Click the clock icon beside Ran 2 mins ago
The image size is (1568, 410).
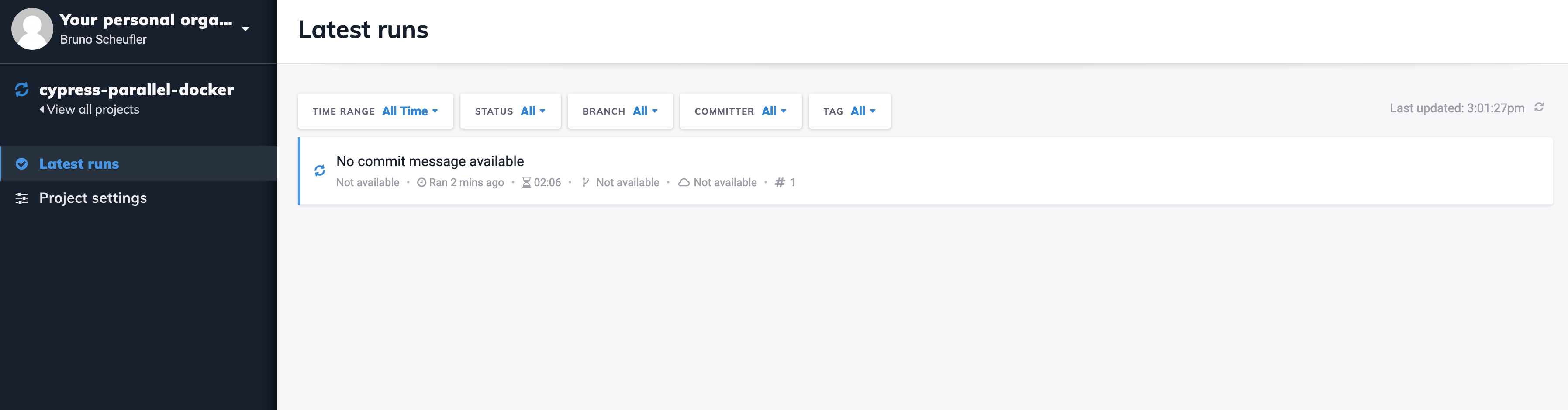(421, 183)
